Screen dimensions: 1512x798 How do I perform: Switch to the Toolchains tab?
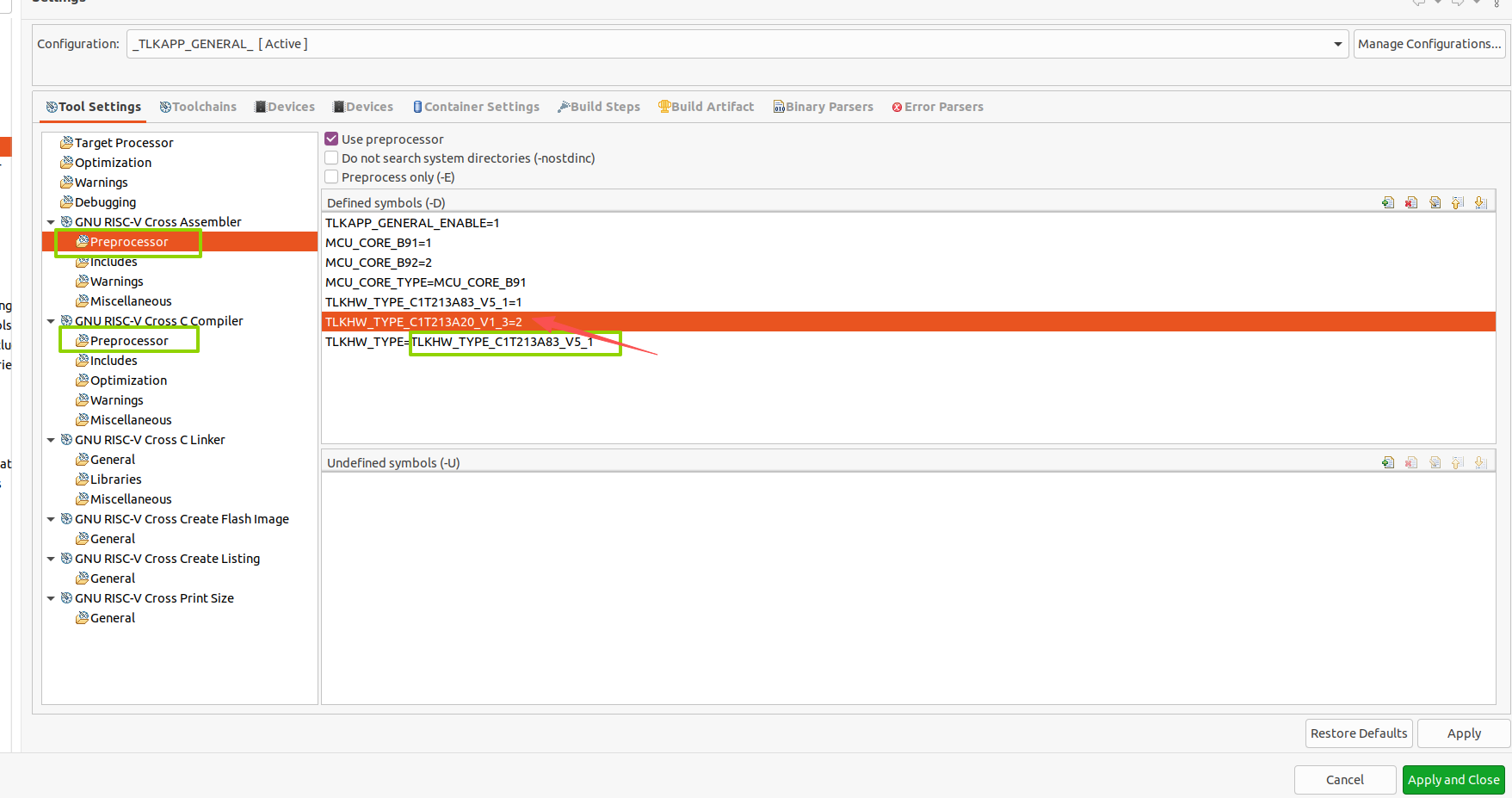point(198,107)
